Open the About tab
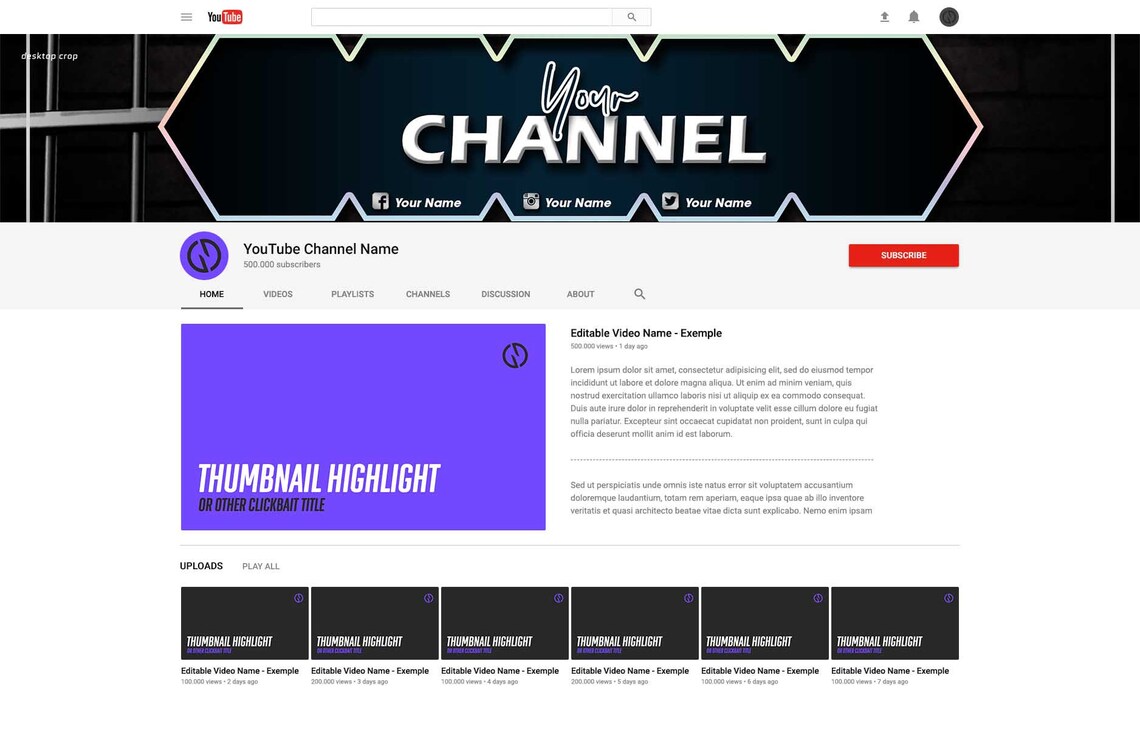Image resolution: width=1140 pixels, height=729 pixels. click(x=580, y=294)
